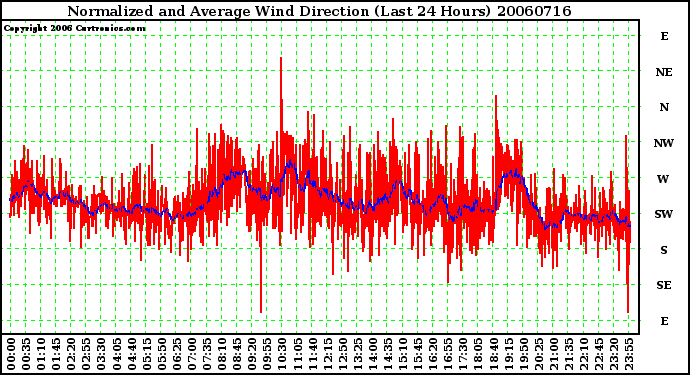Viewport: 690px width, 375px height.
Task: Click the 09:20 time axis label
Action: [252, 354]
